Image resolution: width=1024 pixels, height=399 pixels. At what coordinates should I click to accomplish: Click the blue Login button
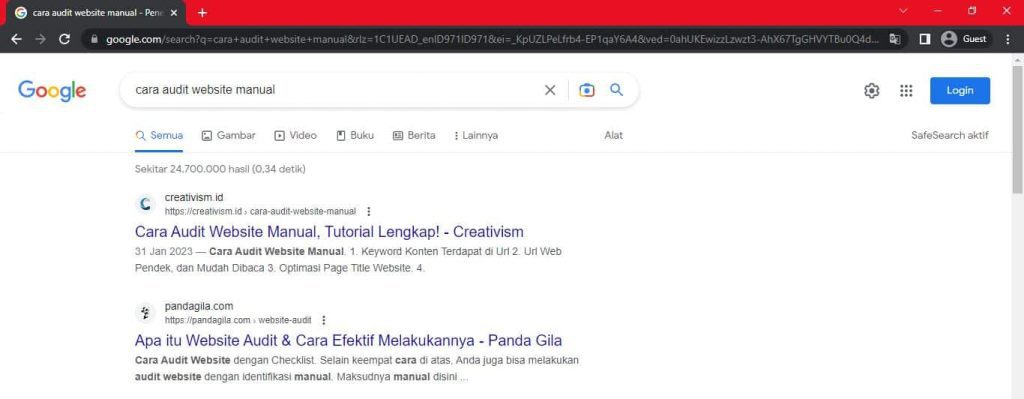coord(960,91)
